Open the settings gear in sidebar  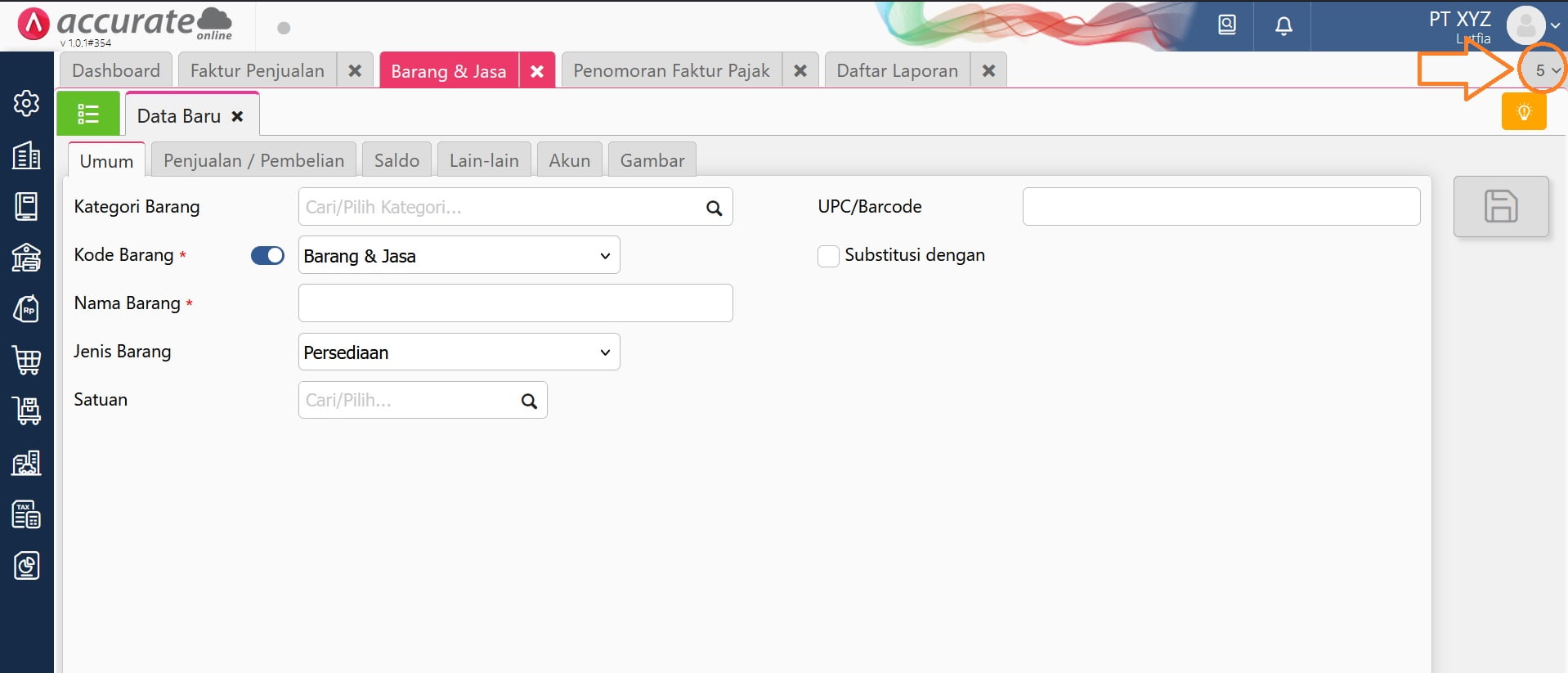coord(26,103)
